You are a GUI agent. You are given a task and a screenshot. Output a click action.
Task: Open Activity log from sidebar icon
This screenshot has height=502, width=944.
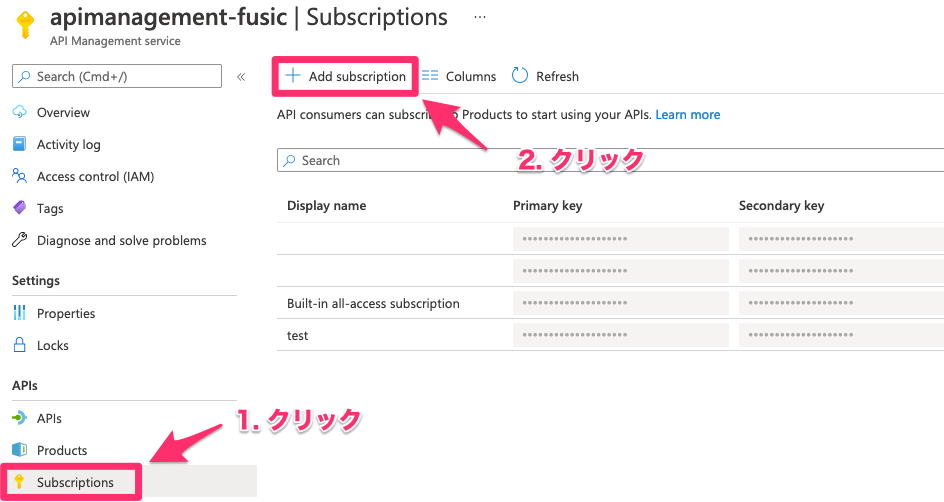[19, 144]
